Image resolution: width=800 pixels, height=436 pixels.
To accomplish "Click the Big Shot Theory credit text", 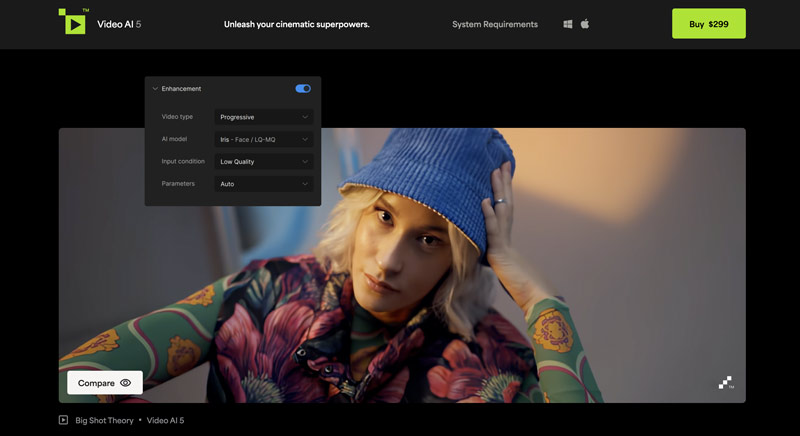I will 103,420.
